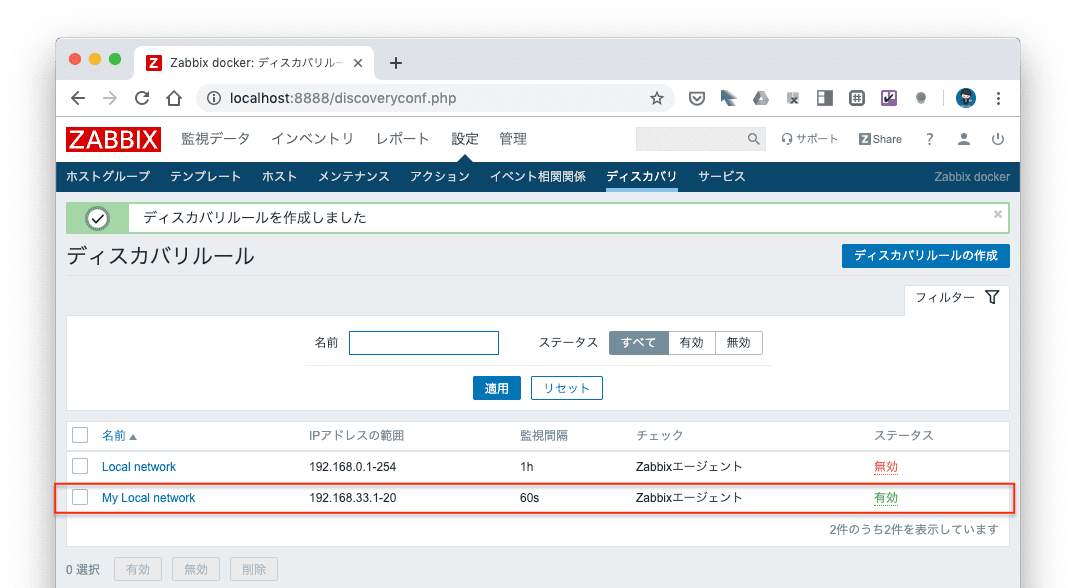Open the Local network rule link
Image resolution: width=1076 pixels, height=588 pixels.
click(x=139, y=467)
